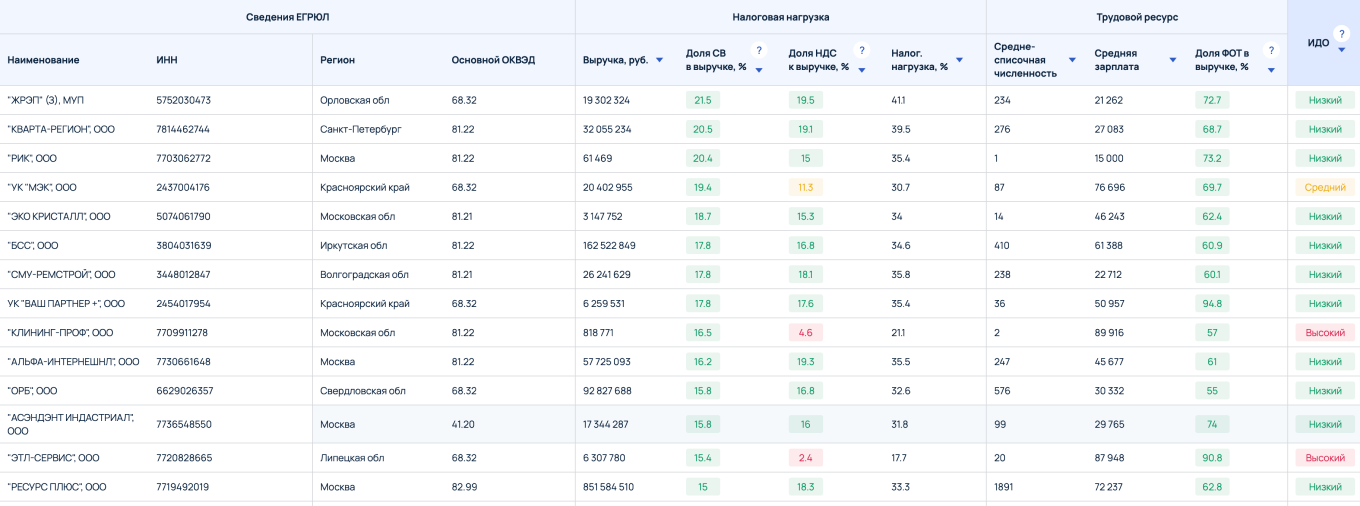Open help tooltip for Доля НДС к выручке
The height and width of the screenshot is (506, 1360).
[862, 51]
